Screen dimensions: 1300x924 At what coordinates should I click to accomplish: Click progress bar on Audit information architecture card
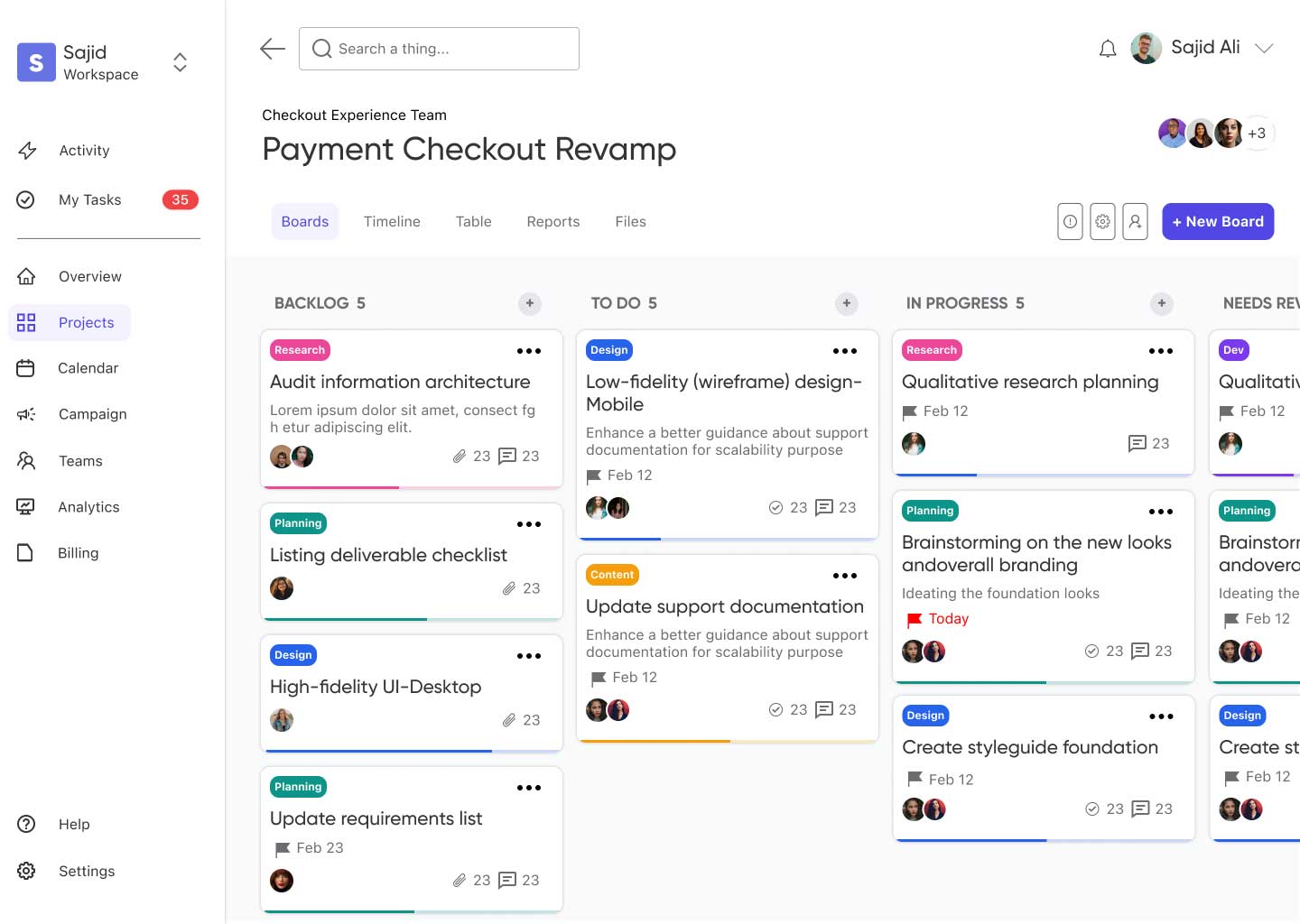tap(412, 487)
